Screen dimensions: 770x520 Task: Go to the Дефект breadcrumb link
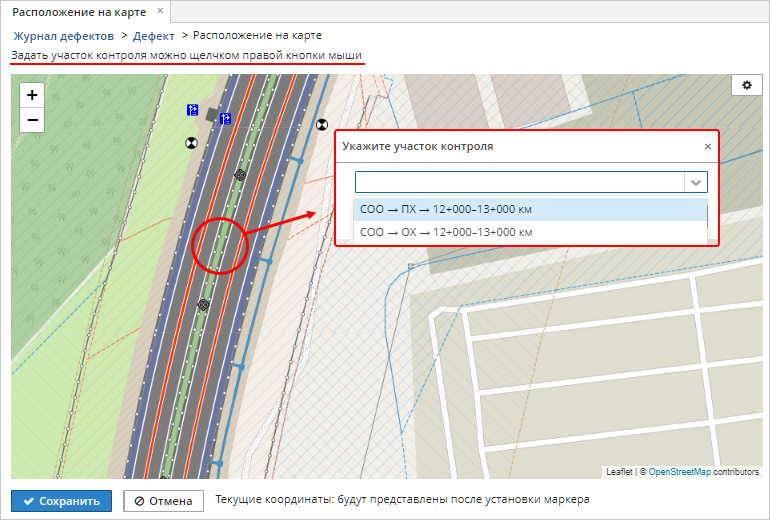click(x=154, y=36)
